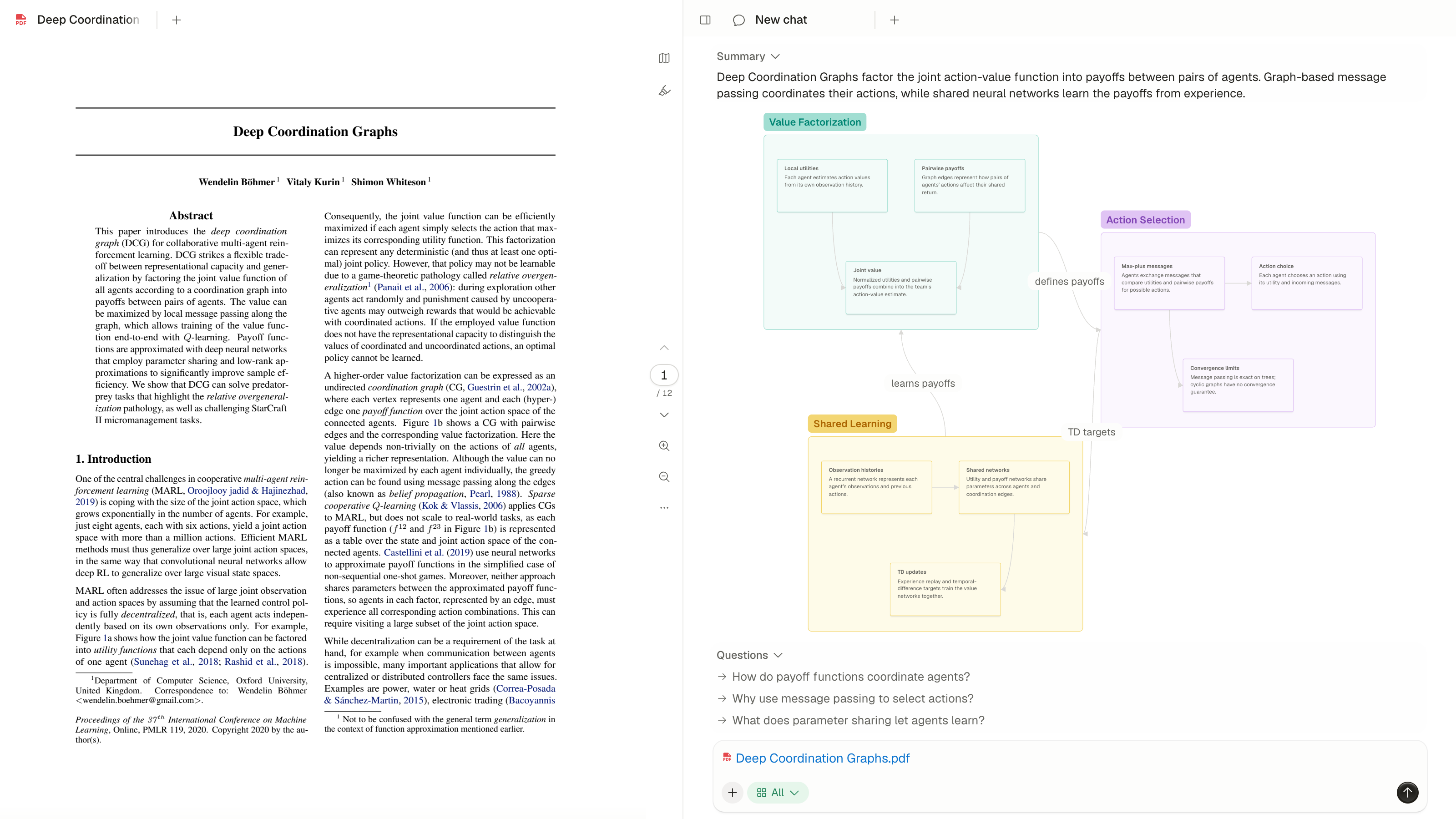Select the highlighter annotation tool
The image size is (1456, 819).
(x=664, y=91)
